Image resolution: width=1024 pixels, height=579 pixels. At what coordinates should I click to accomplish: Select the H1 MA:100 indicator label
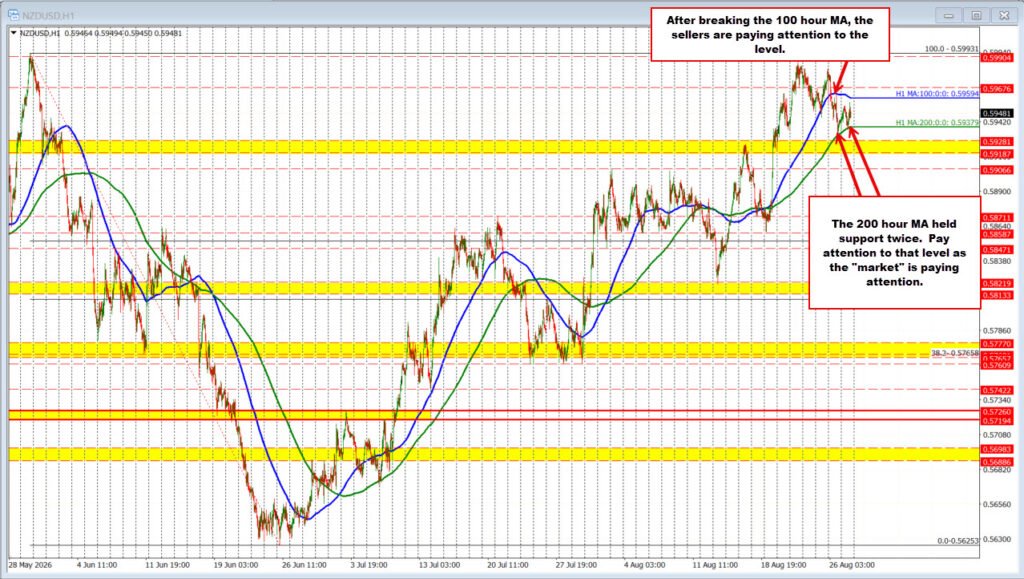[937, 93]
